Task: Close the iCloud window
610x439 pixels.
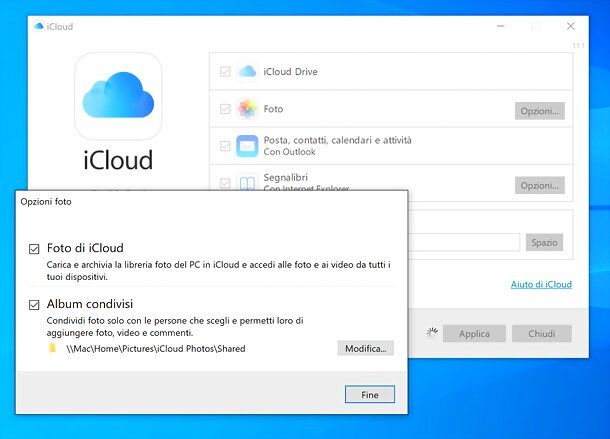Action: [x=570, y=26]
